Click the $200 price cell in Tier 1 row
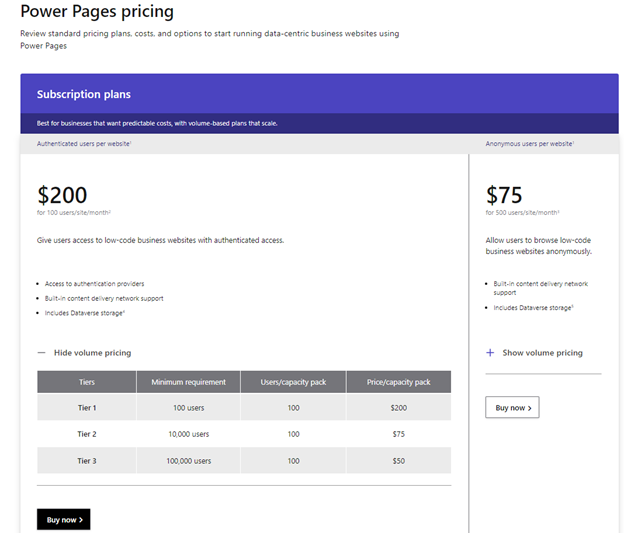Image resolution: width=624 pixels, height=533 pixels. point(398,408)
